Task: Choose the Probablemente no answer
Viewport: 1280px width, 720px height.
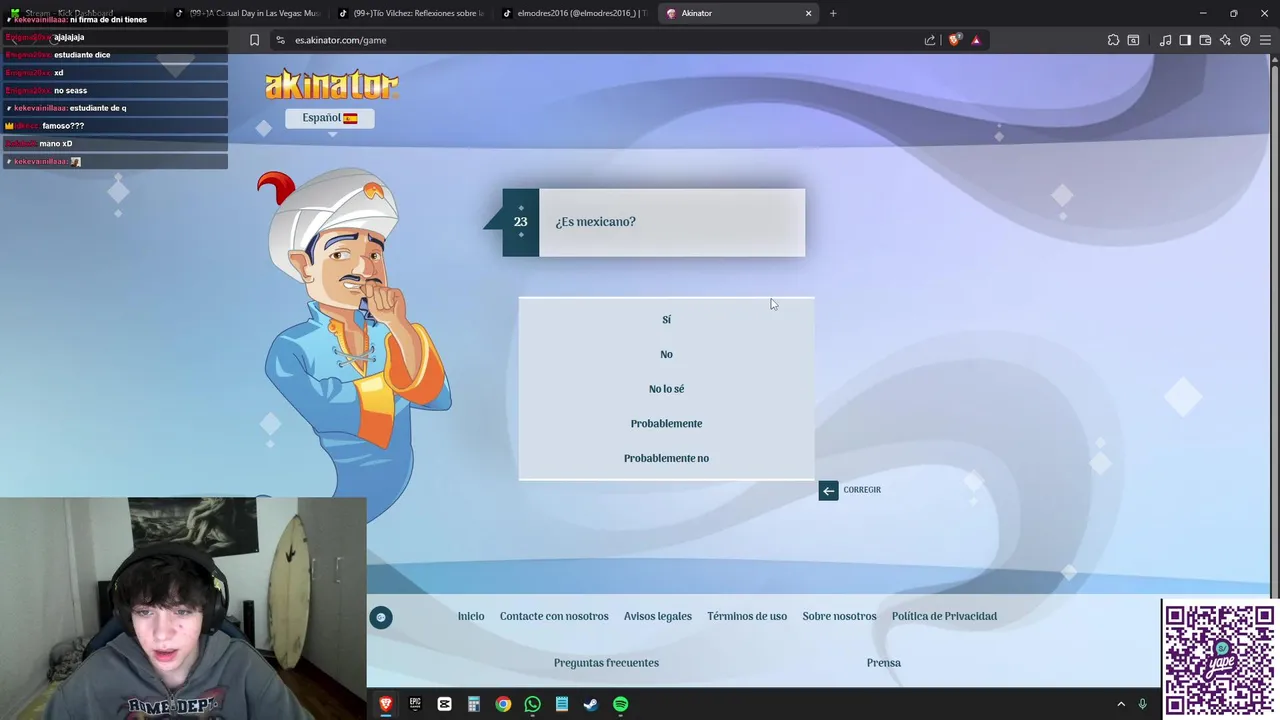Action: [666, 458]
